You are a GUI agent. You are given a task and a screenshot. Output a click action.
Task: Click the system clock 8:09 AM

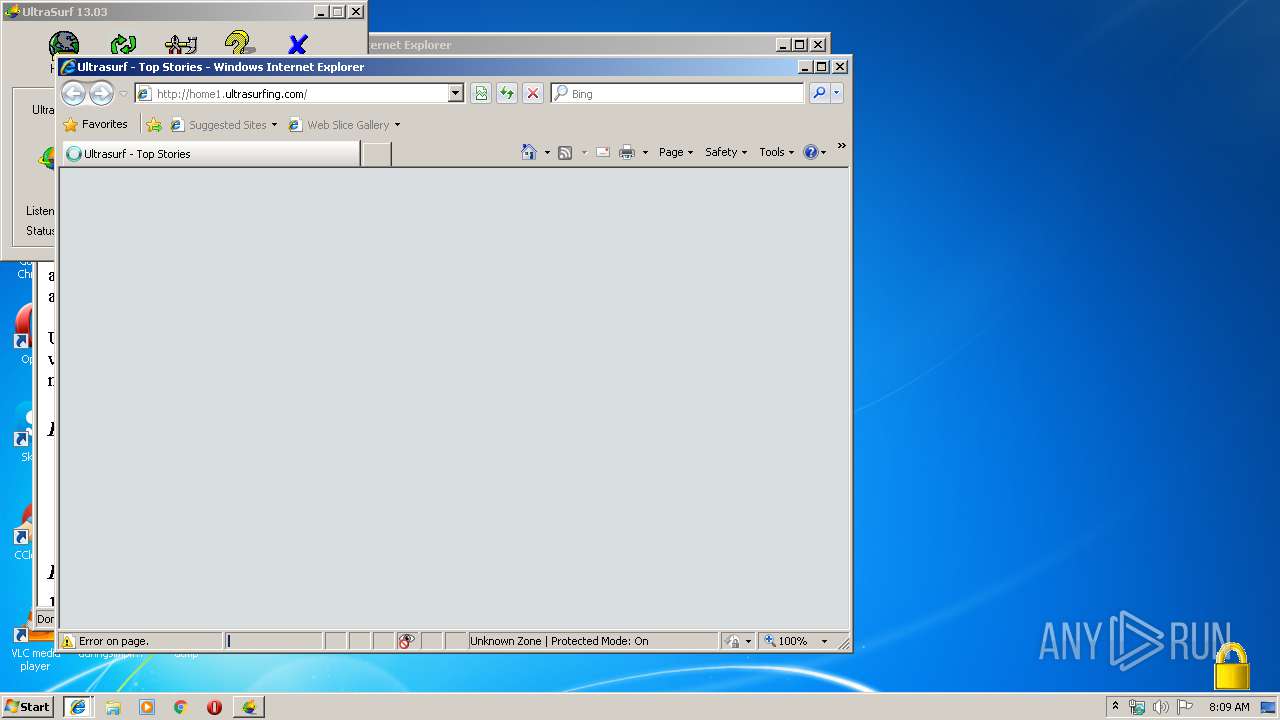click(x=1229, y=707)
